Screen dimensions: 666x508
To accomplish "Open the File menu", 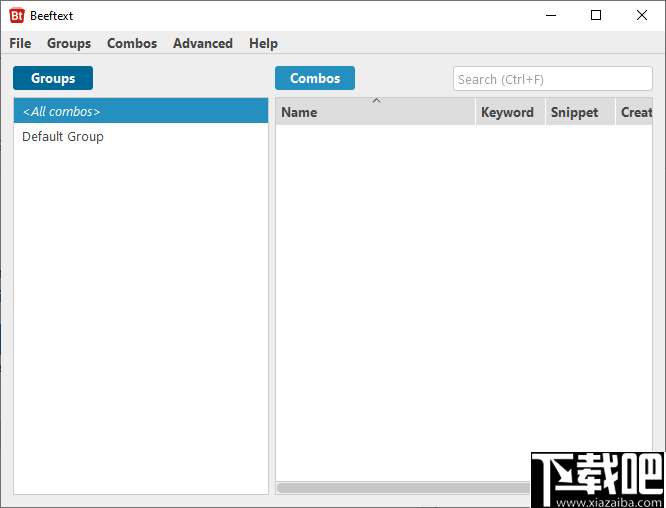I will point(20,43).
